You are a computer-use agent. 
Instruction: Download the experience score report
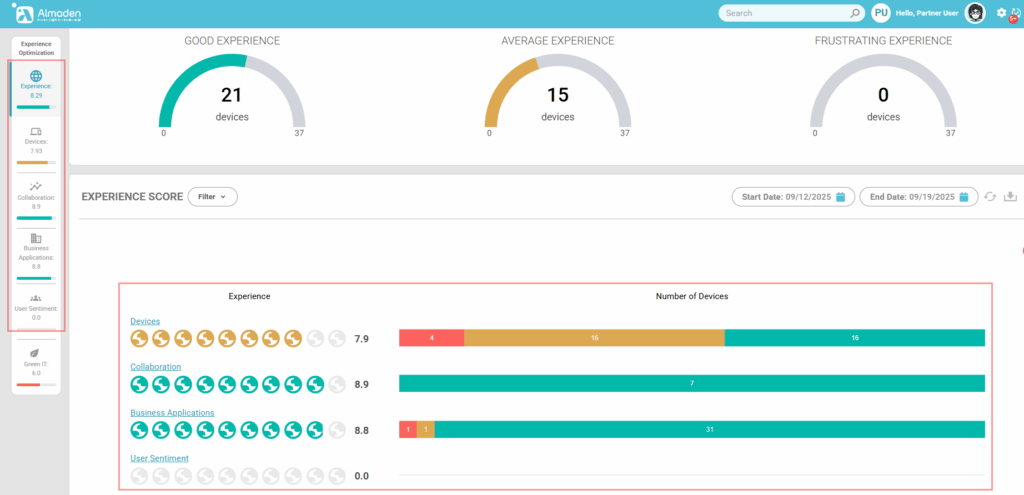[x=1010, y=197]
